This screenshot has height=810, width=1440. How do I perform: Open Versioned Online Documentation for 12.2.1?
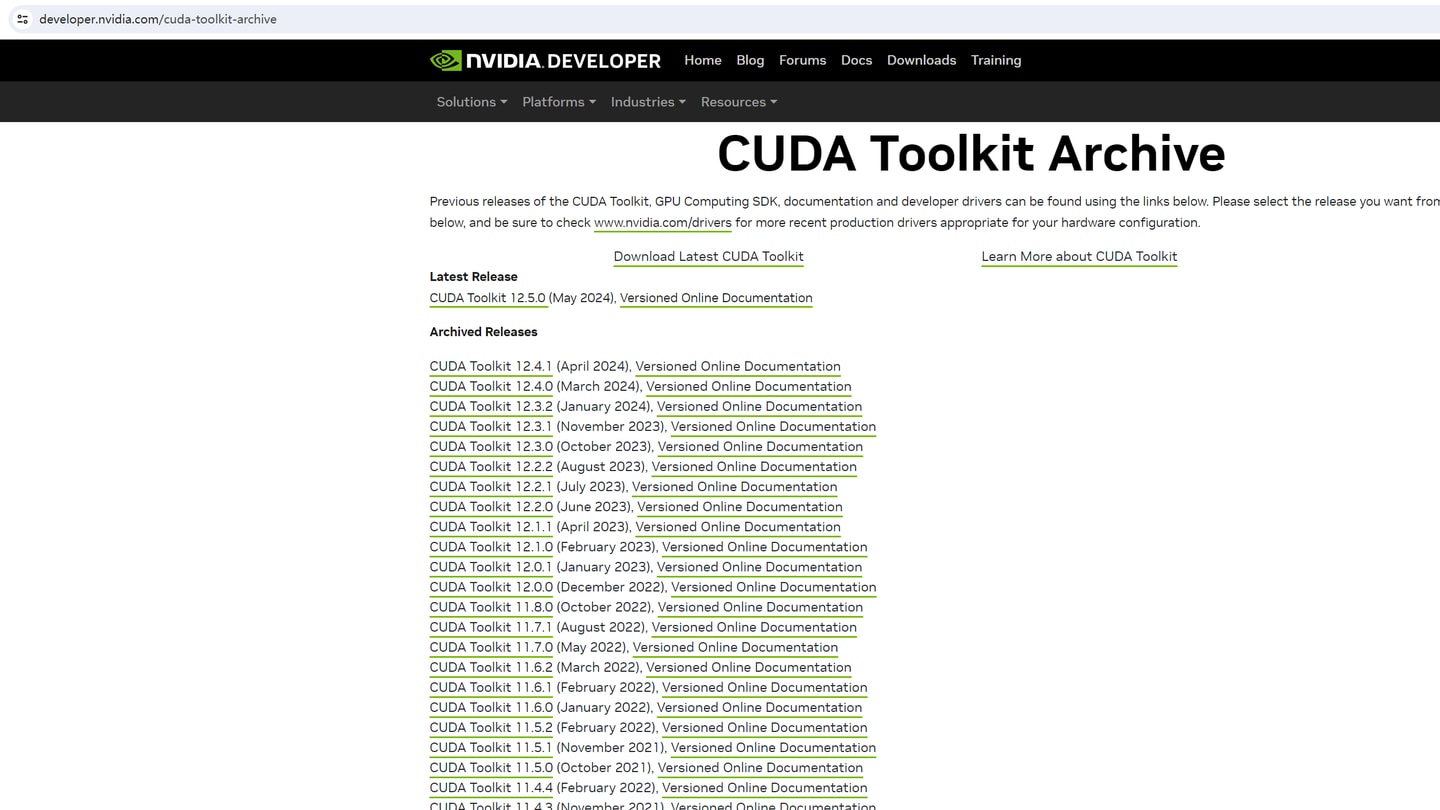[x=735, y=486]
